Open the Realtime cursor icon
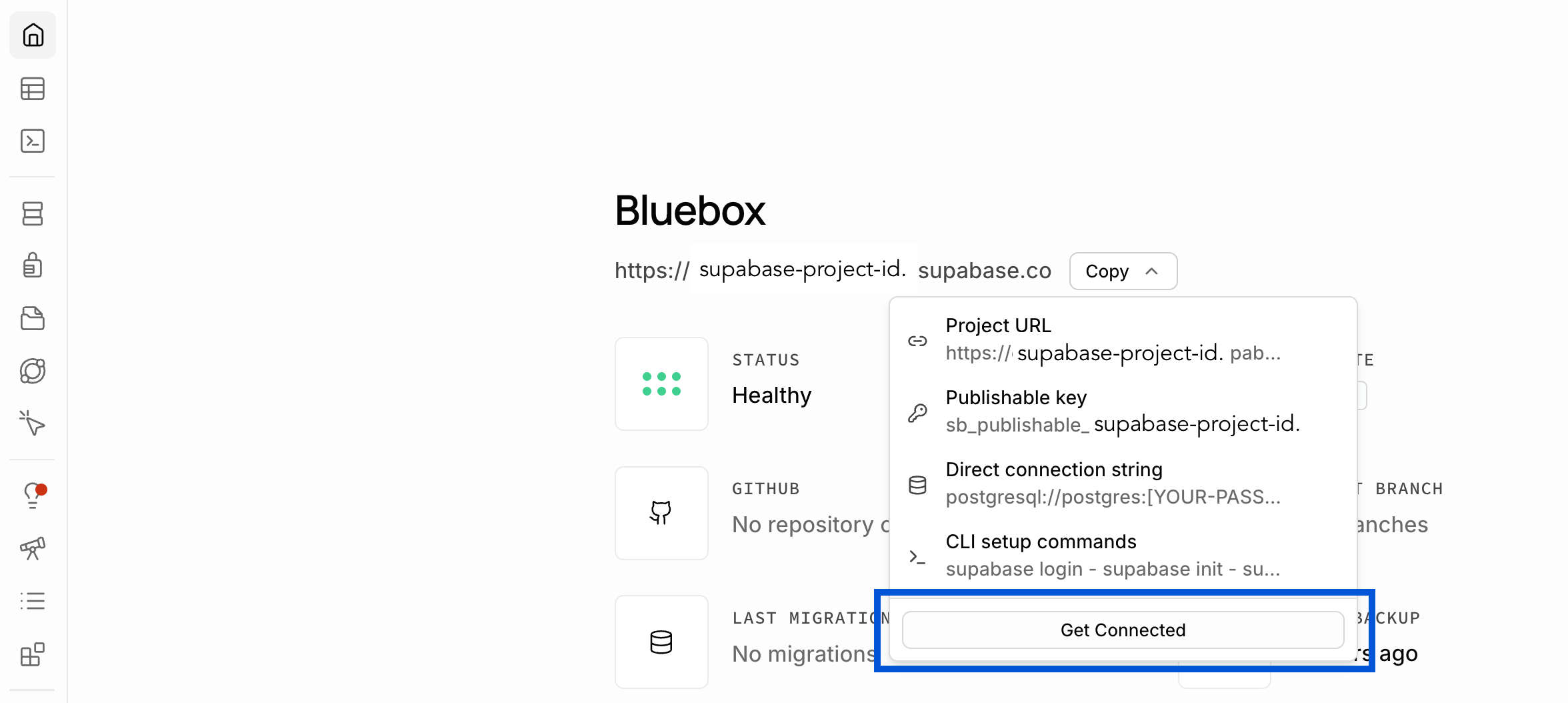Viewport: 1568px width, 703px height. pos(33,423)
